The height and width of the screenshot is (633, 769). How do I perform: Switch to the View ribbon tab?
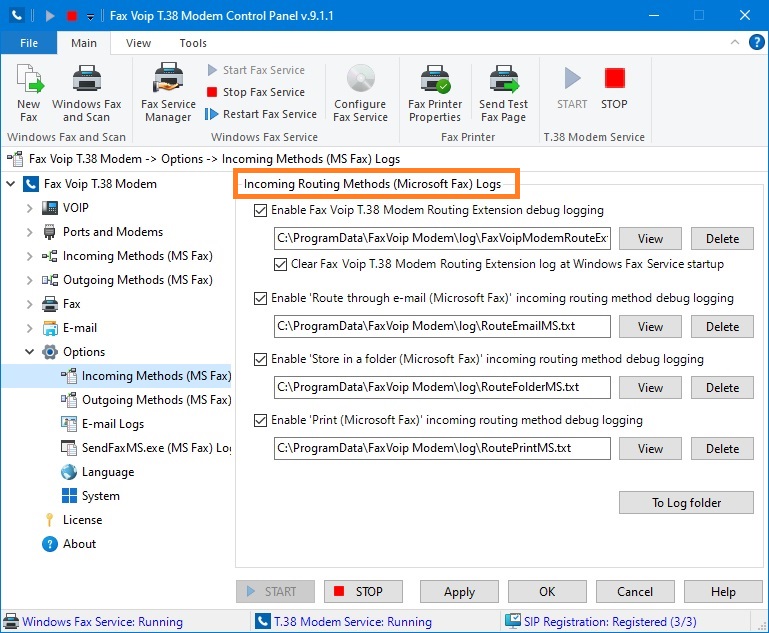138,43
